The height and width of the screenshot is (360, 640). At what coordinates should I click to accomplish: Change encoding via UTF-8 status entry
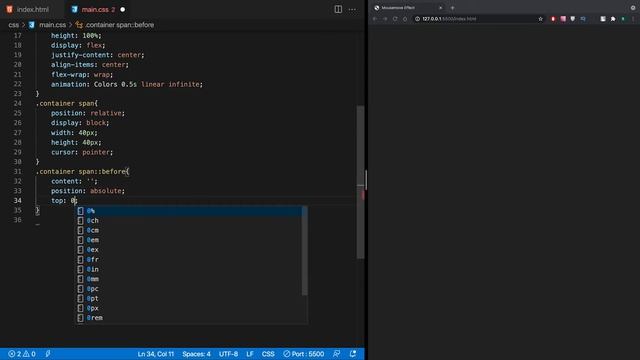tap(228, 354)
